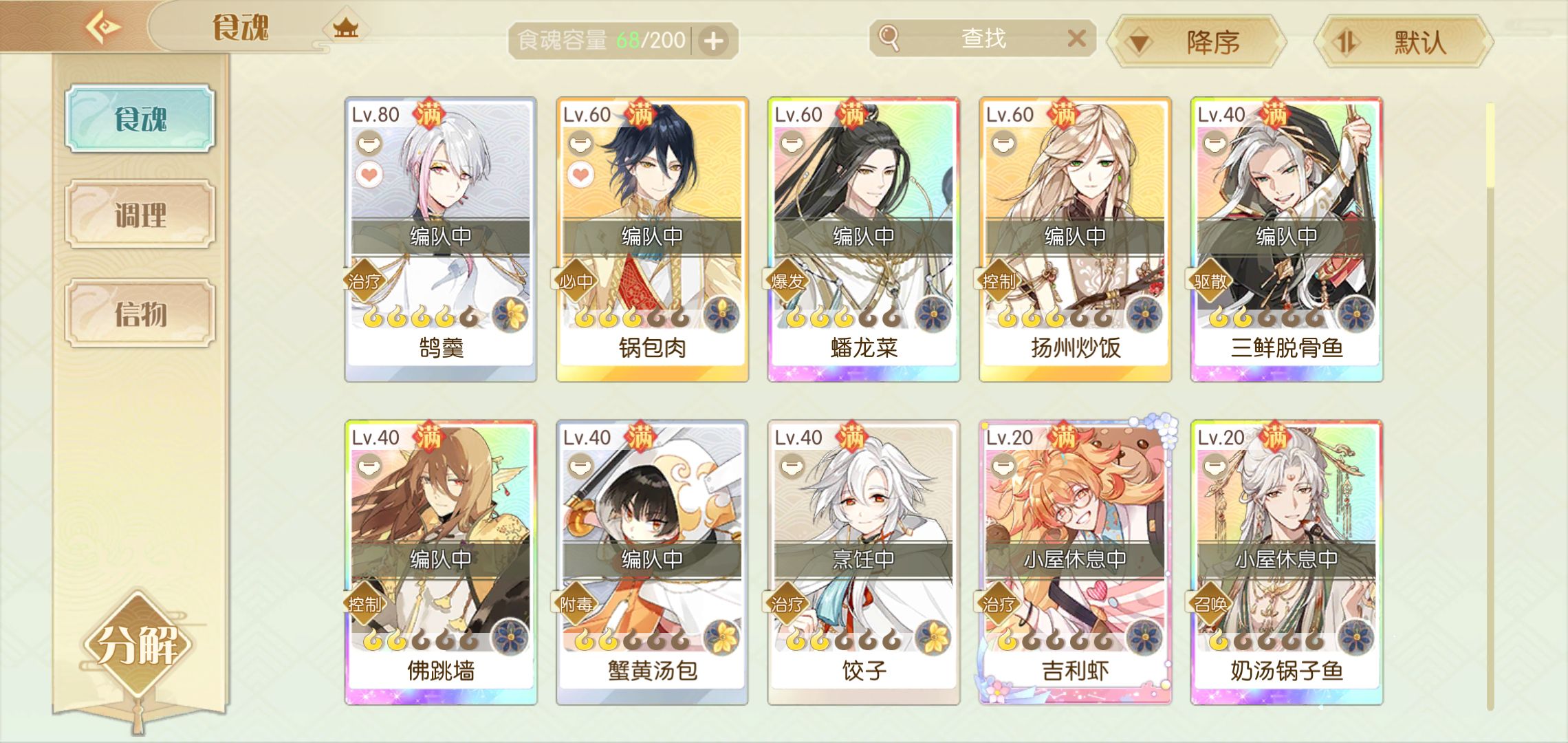Click plus icon to expand 食魂容量

[x=713, y=41]
